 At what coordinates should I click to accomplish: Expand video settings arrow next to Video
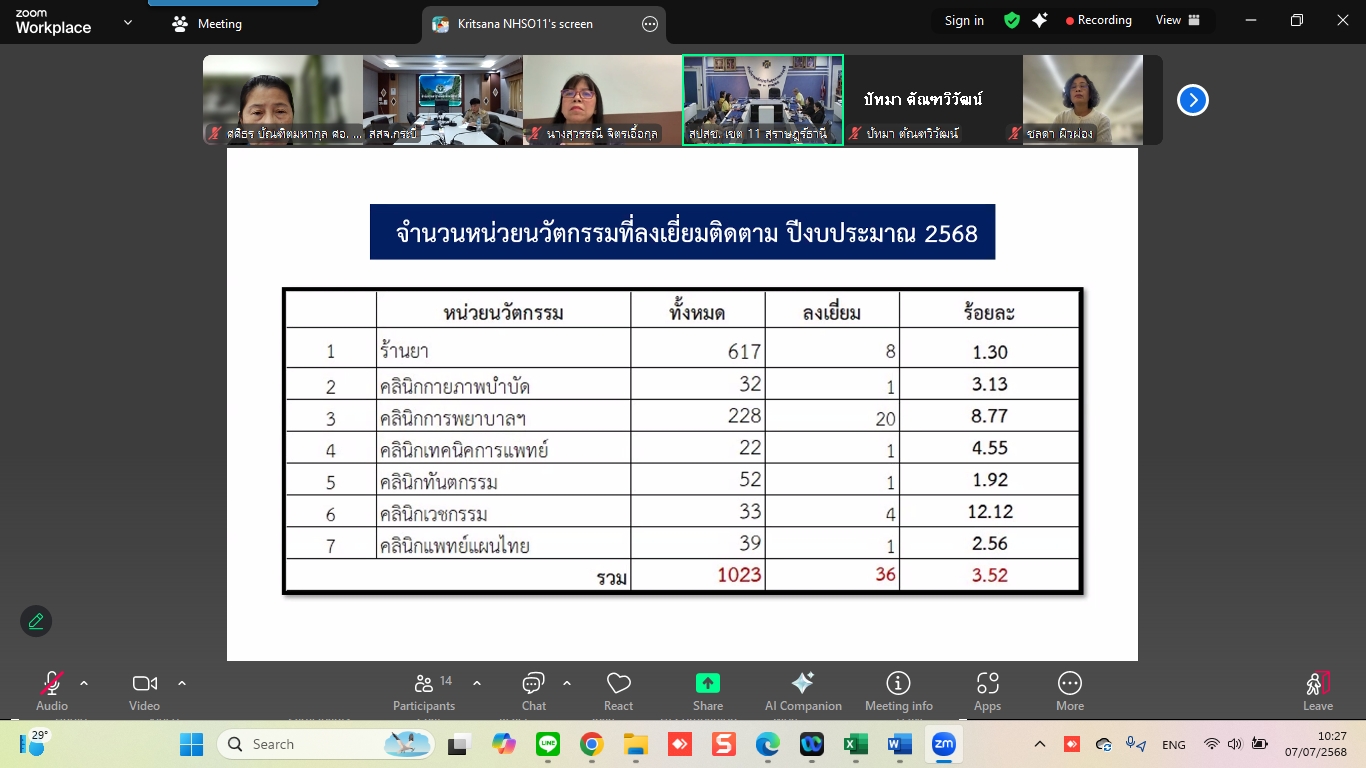182,684
